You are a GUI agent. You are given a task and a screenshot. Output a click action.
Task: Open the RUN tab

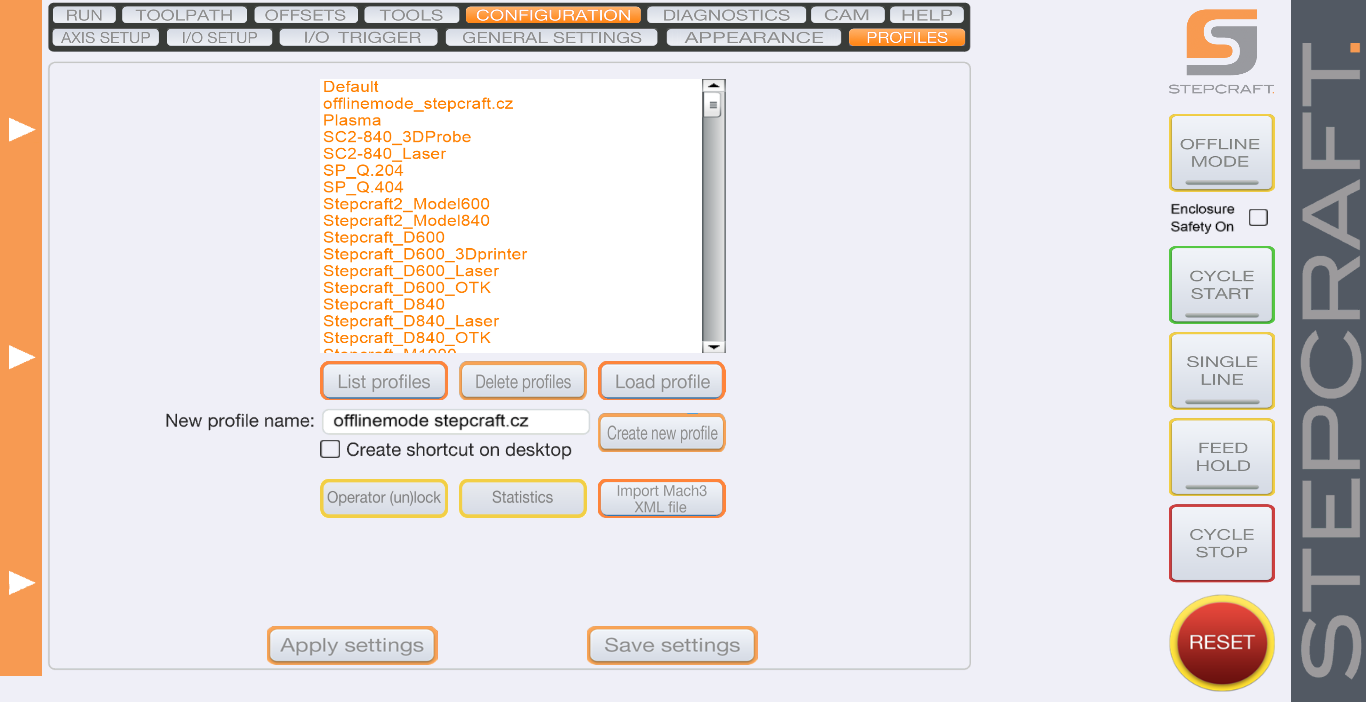84,15
